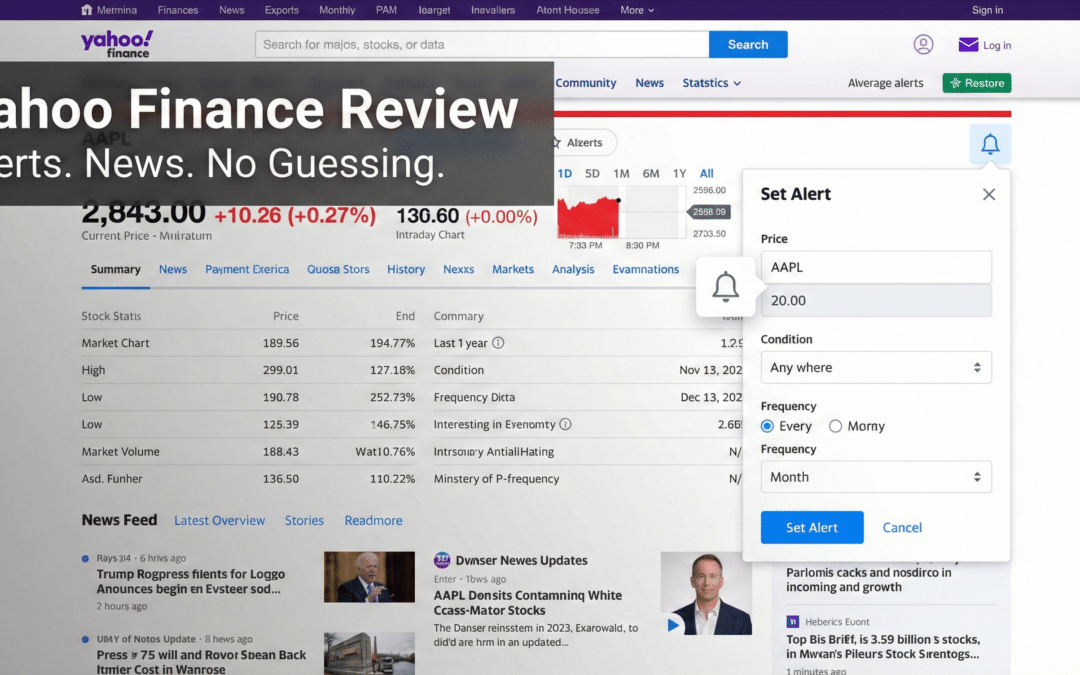Click info icon next to Interesting in Evenomty
The width and height of the screenshot is (1080, 675).
click(565, 424)
